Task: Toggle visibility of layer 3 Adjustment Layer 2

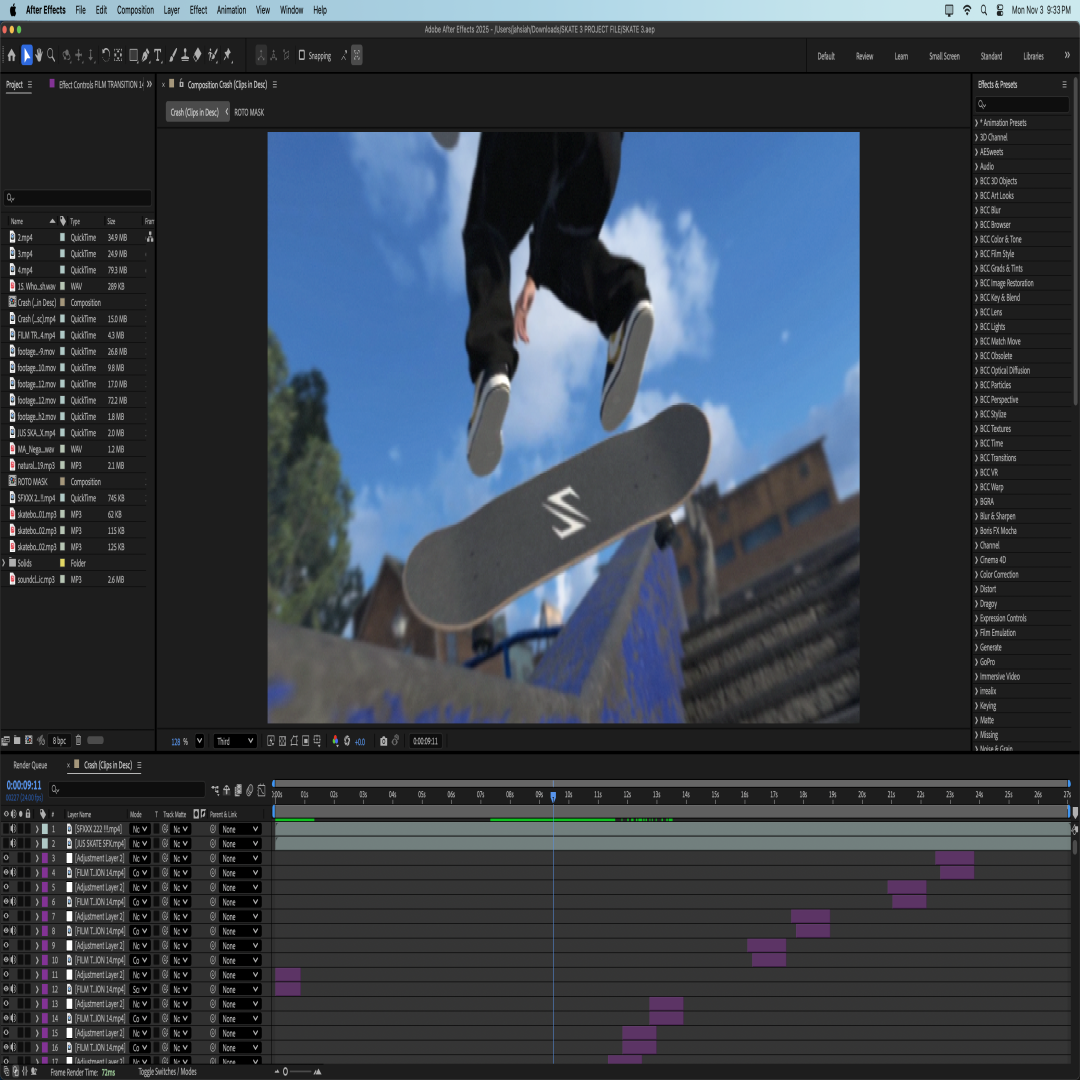Action: click(6, 858)
